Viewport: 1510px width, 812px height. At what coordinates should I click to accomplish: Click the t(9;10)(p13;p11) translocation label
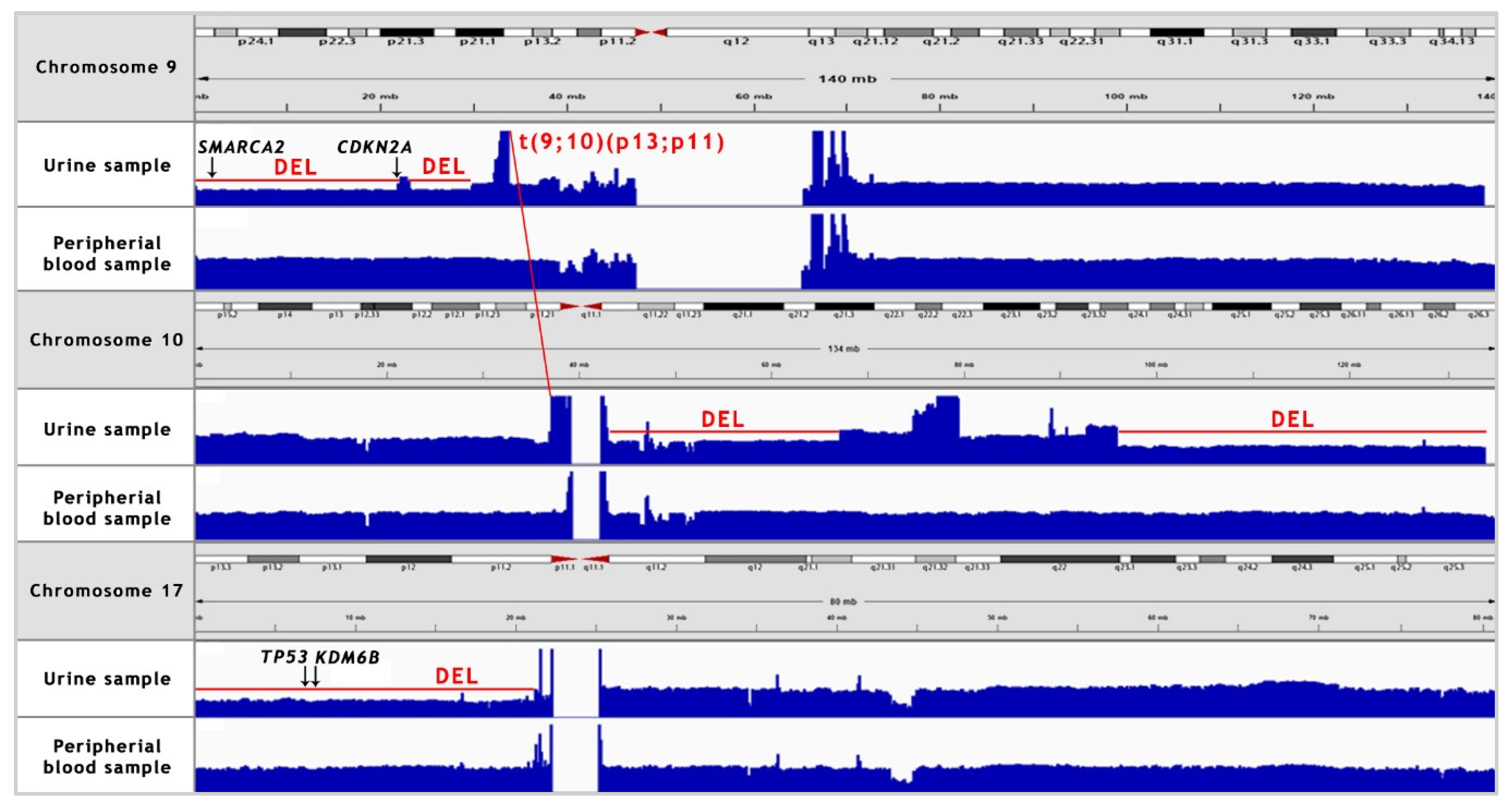[621, 143]
